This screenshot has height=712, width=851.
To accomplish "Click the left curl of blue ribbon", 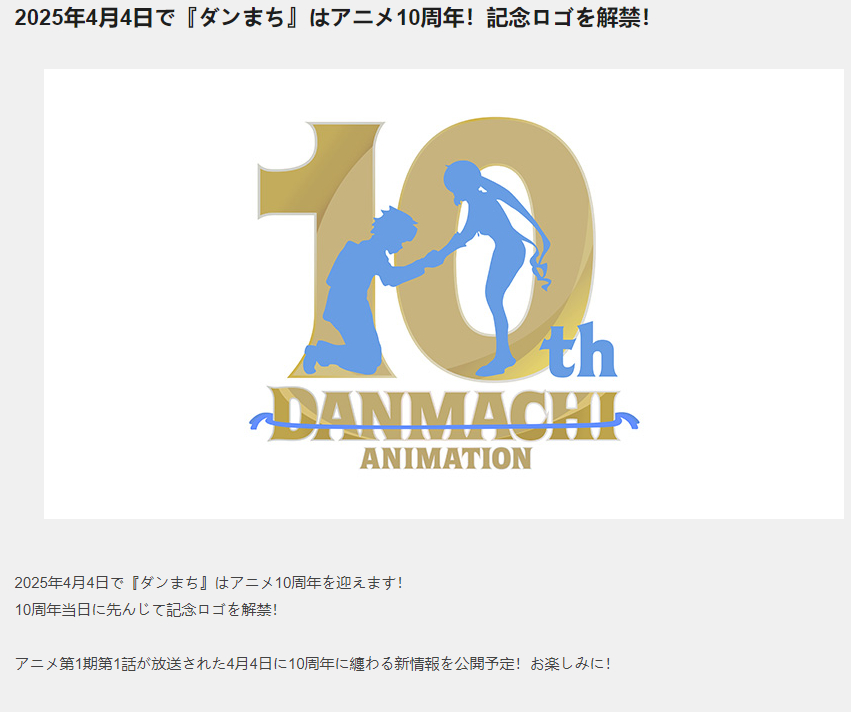I will click(260, 420).
